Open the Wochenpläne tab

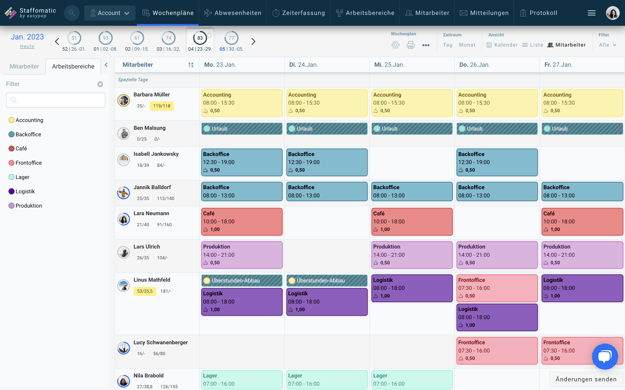click(x=168, y=13)
